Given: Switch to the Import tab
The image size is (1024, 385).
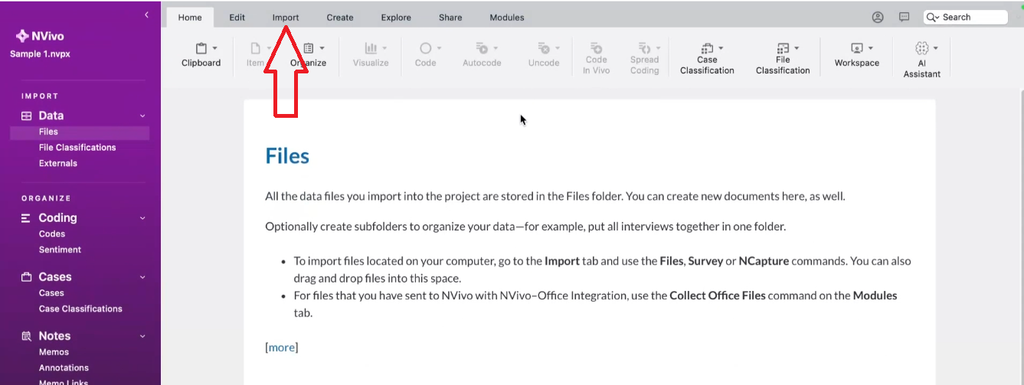Looking at the screenshot, I should click(x=285, y=18).
